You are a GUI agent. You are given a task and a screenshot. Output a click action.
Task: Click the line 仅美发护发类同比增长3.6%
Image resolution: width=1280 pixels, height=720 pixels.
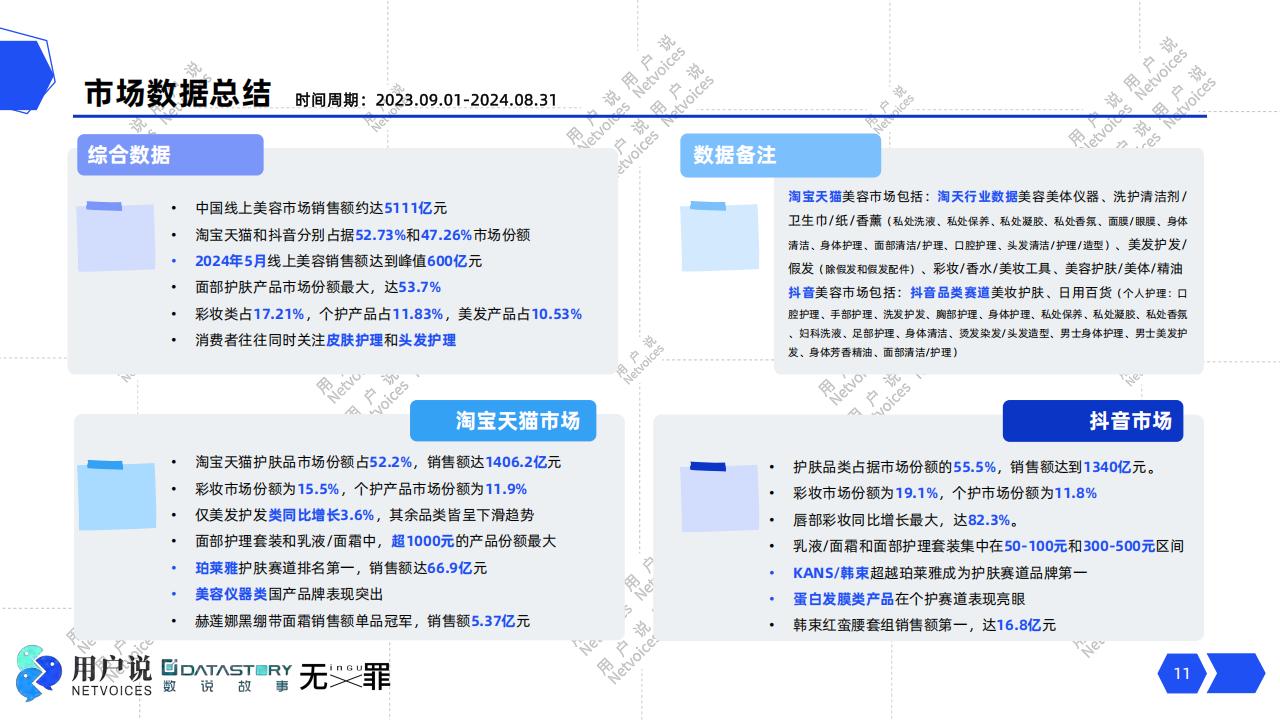click(365, 515)
